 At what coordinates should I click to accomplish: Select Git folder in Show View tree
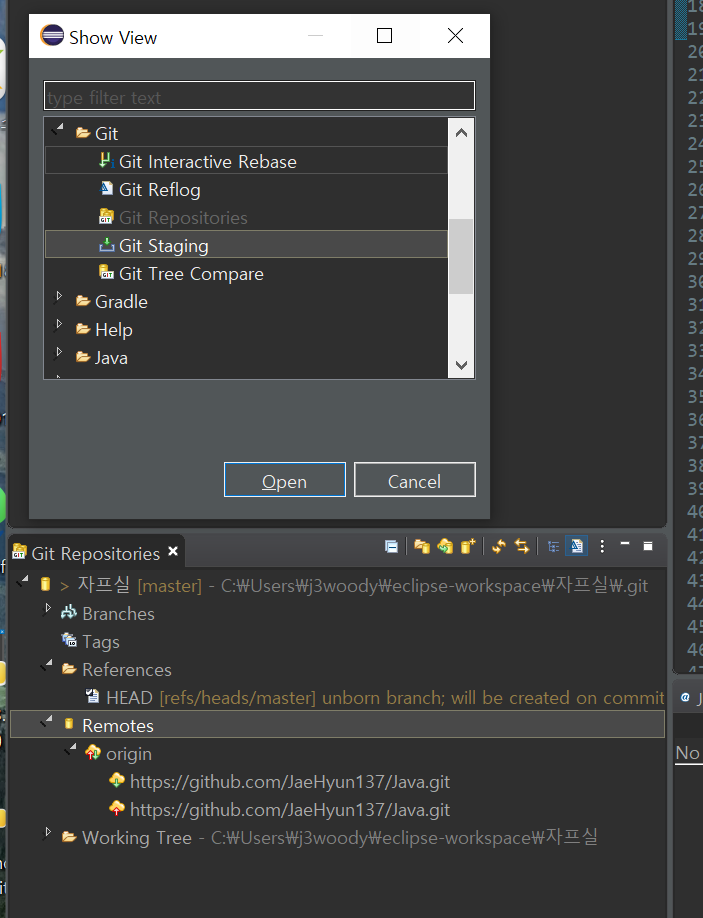click(106, 133)
